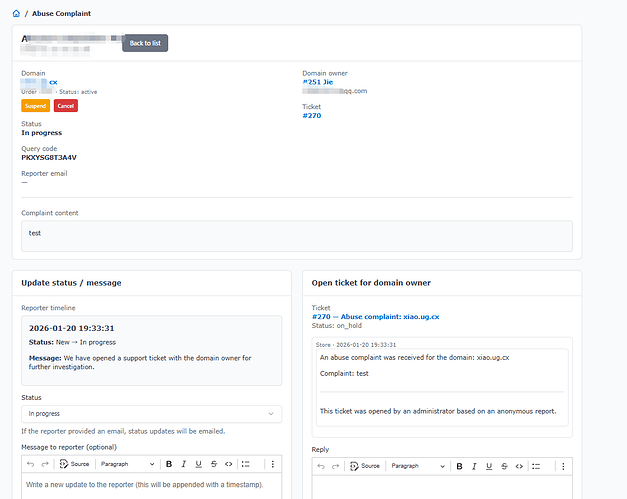Viewport: 627px width, 499px height.
Task: Show more toolbar items in reporter editor
Action: click(273, 464)
